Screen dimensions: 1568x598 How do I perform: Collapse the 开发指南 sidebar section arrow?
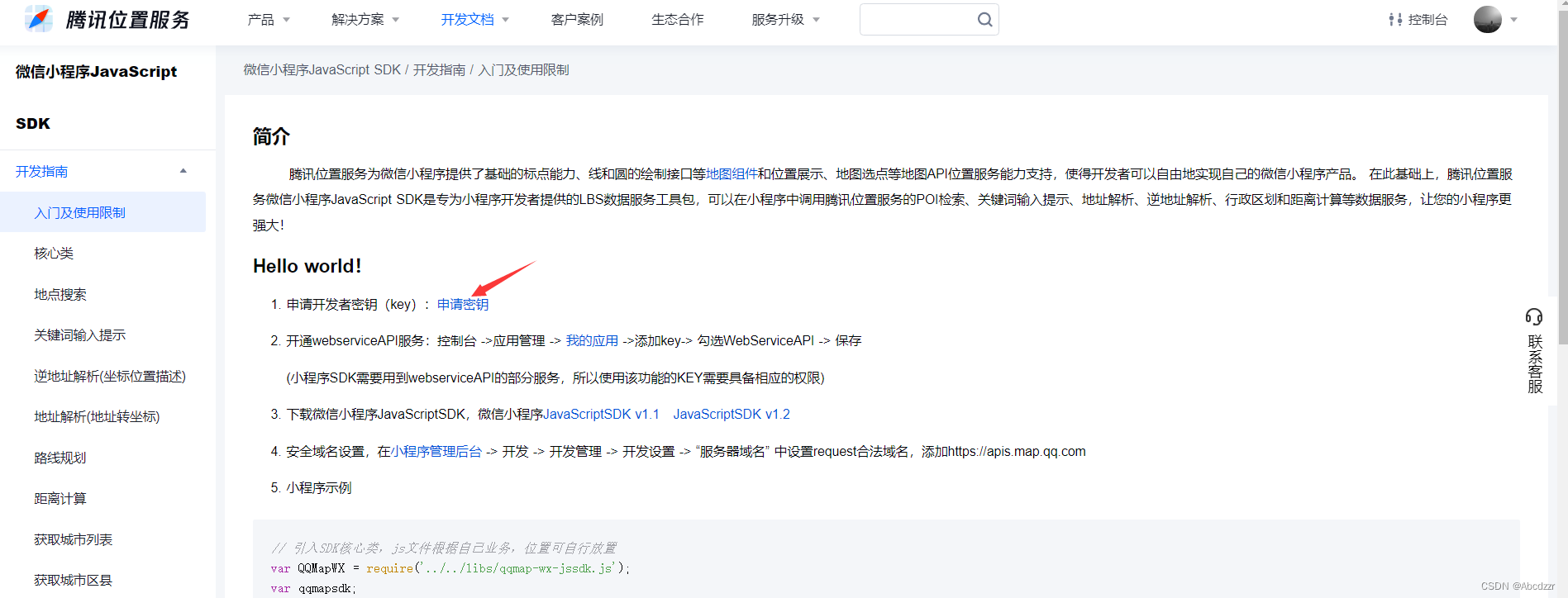point(183,171)
